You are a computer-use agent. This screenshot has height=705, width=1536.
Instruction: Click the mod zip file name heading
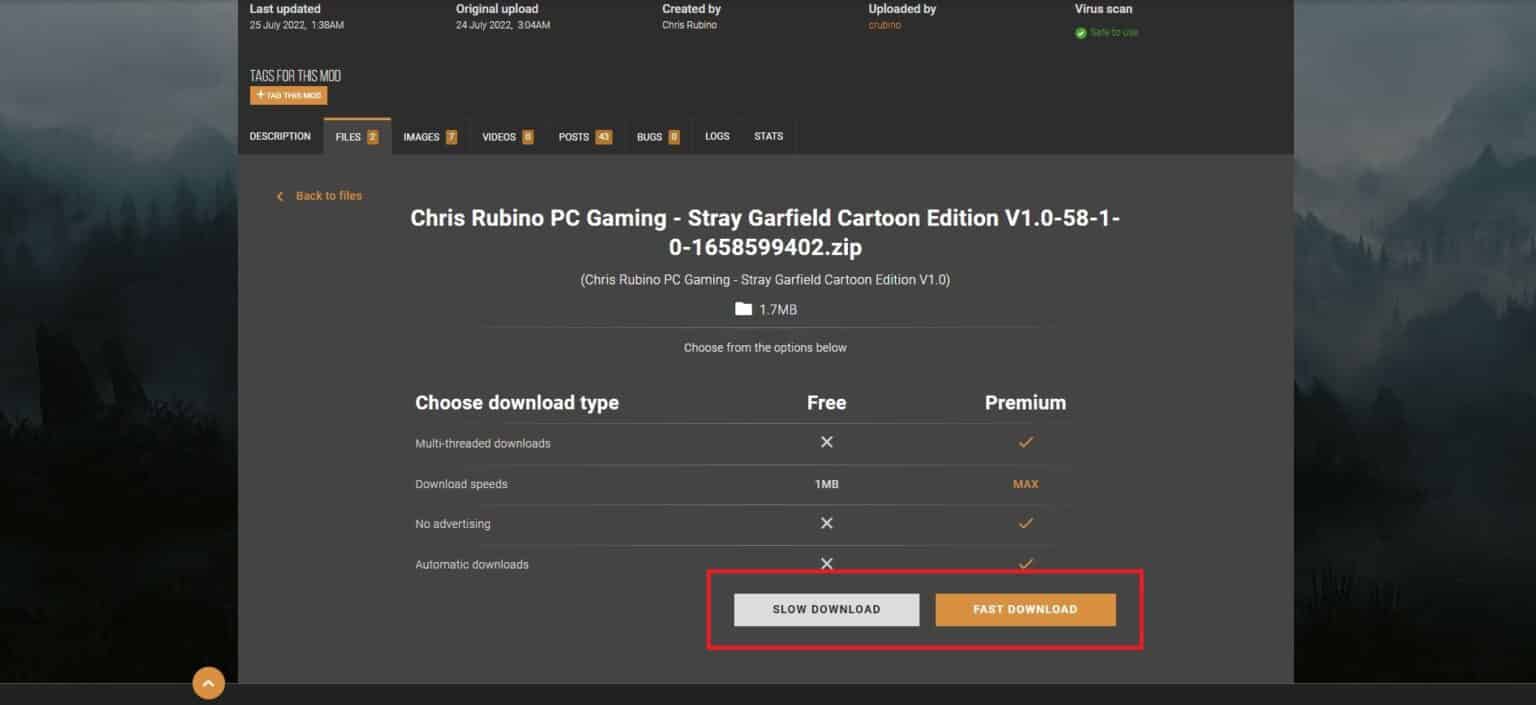coord(765,233)
